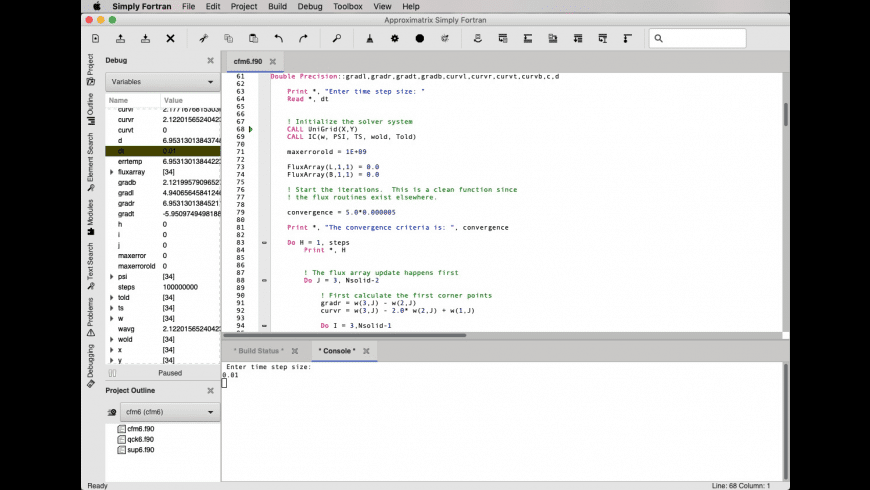Expand the psi variable entry
The height and width of the screenshot is (490, 870).
pos(112,276)
